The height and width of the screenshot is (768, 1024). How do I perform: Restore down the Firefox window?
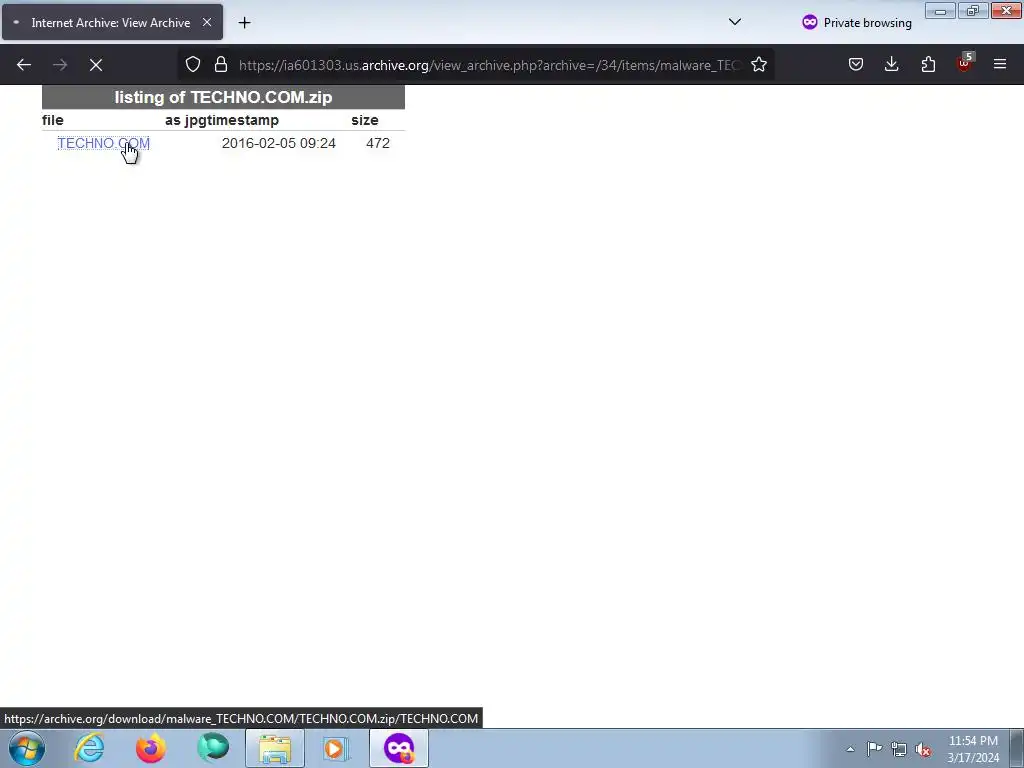click(x=973, y=10)
